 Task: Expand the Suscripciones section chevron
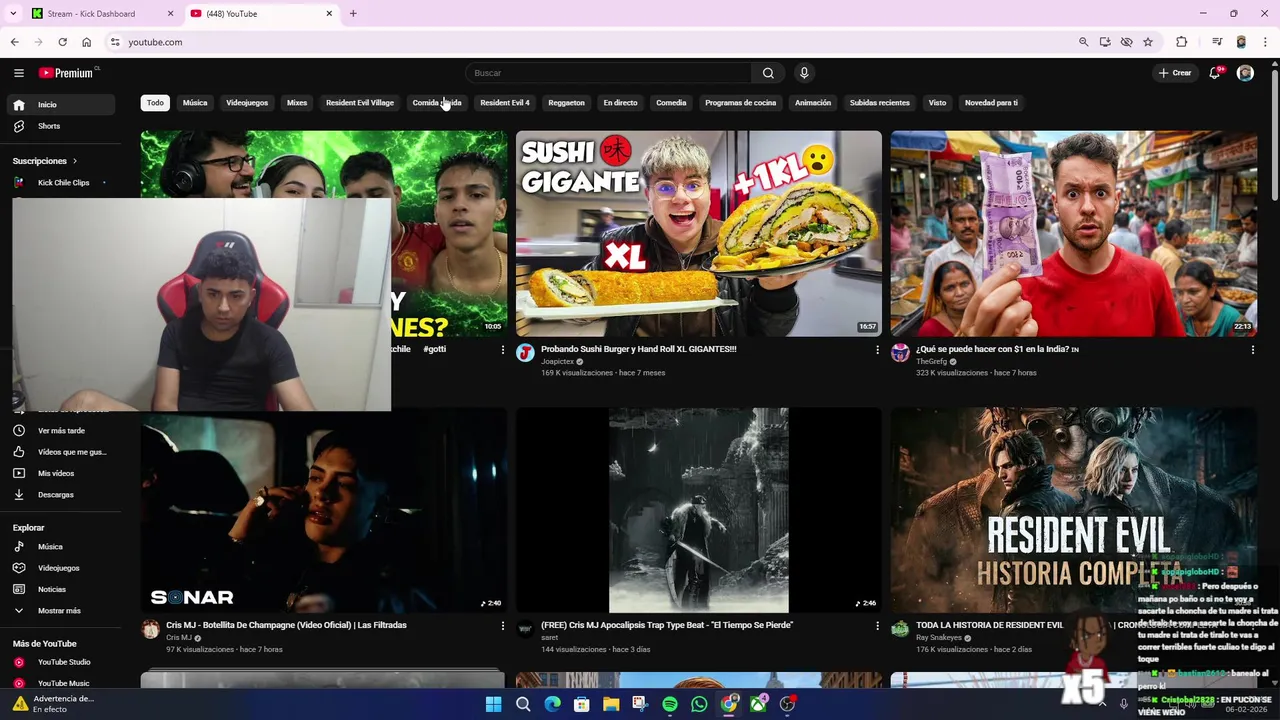pos(74,161)
